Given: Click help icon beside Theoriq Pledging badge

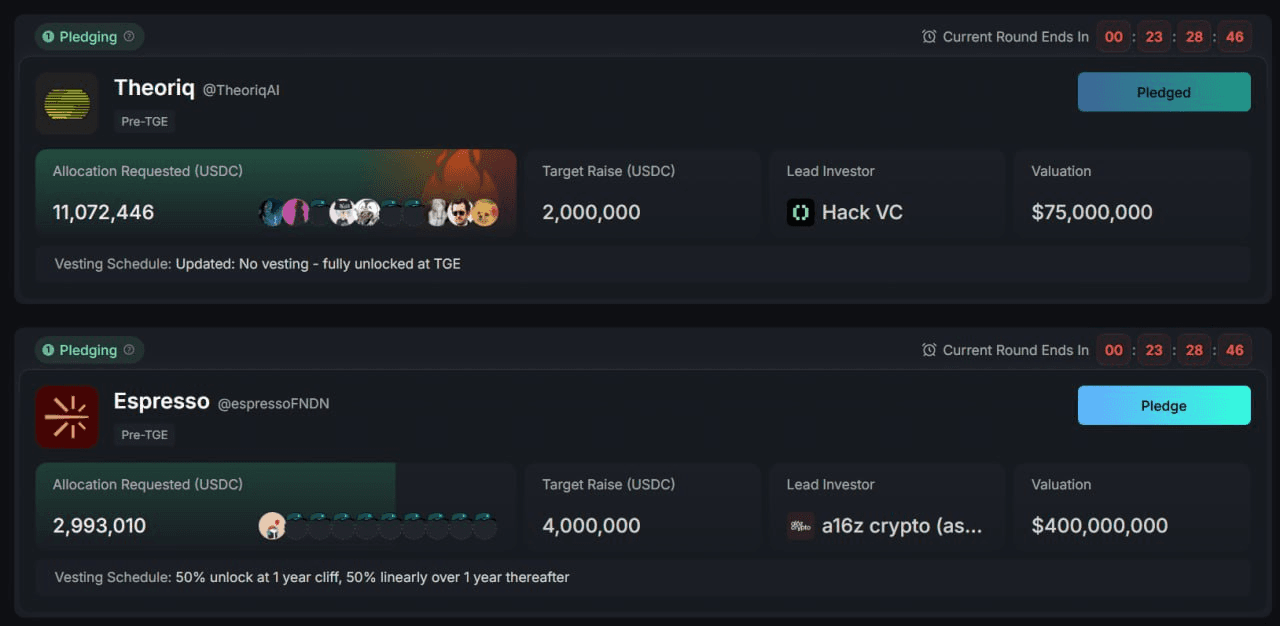Looking at the screenshot, I should click(129, 37).
